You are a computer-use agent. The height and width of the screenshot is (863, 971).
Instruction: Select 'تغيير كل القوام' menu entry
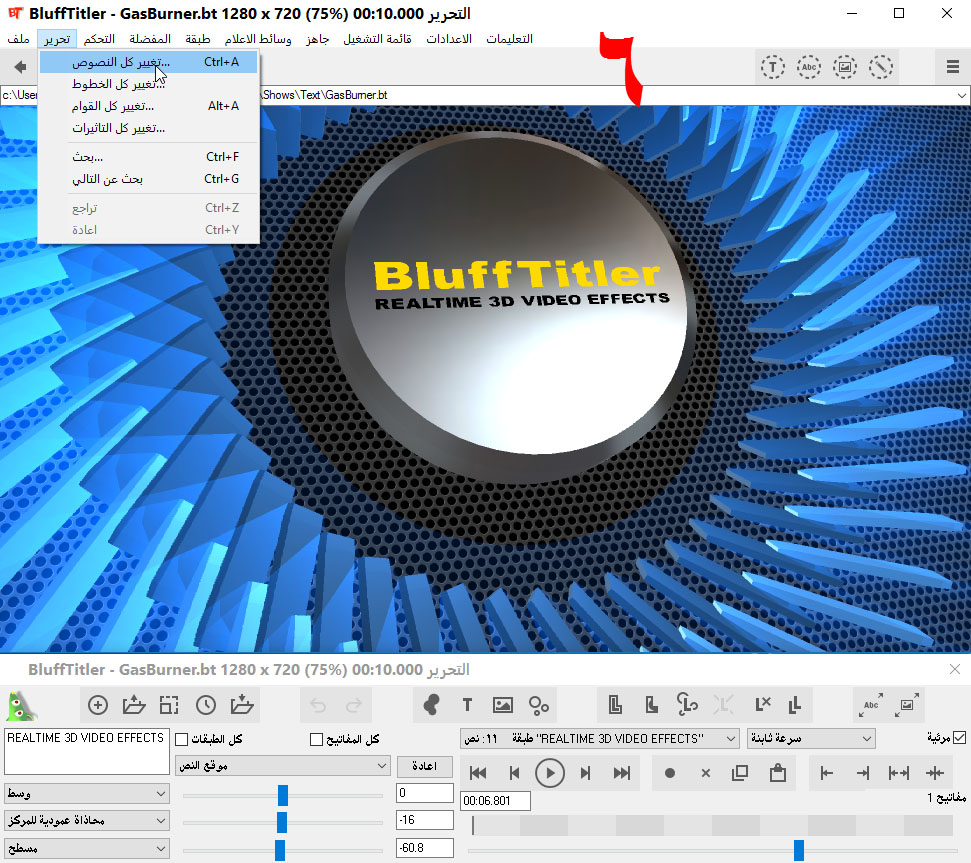point(149,106)
